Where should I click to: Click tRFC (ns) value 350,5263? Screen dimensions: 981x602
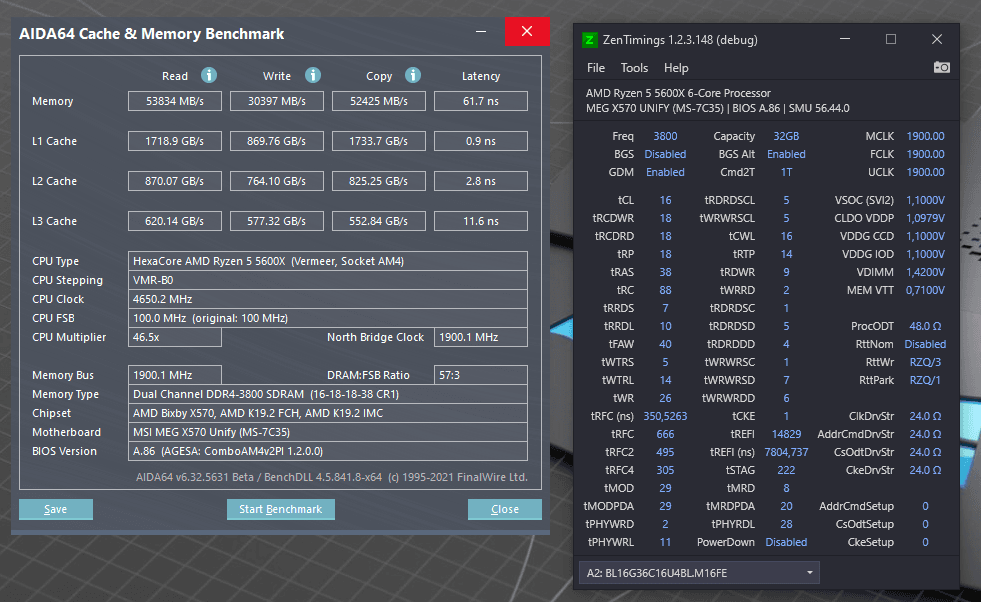pyautogui.click(x=665, y=416)
